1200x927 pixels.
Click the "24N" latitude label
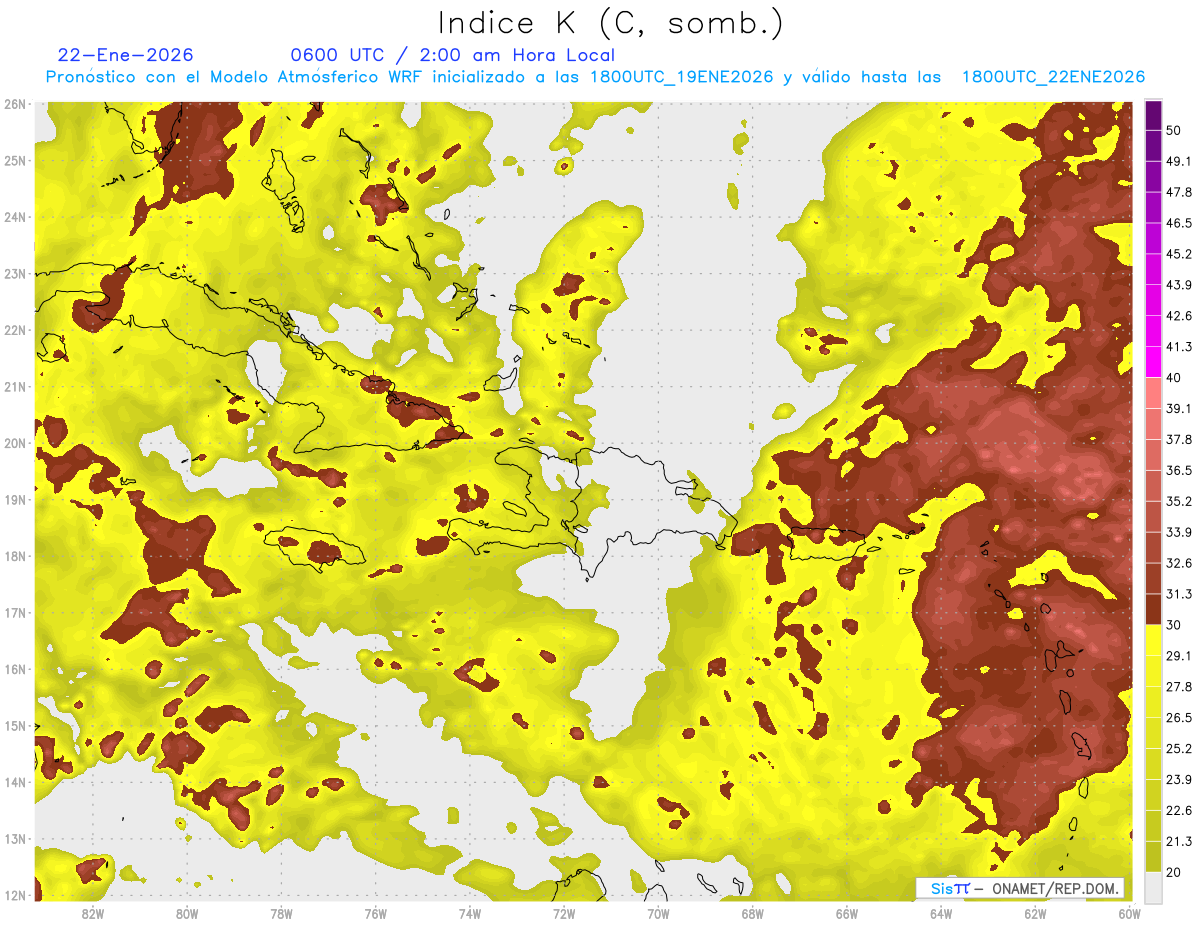tap(15, 217)
